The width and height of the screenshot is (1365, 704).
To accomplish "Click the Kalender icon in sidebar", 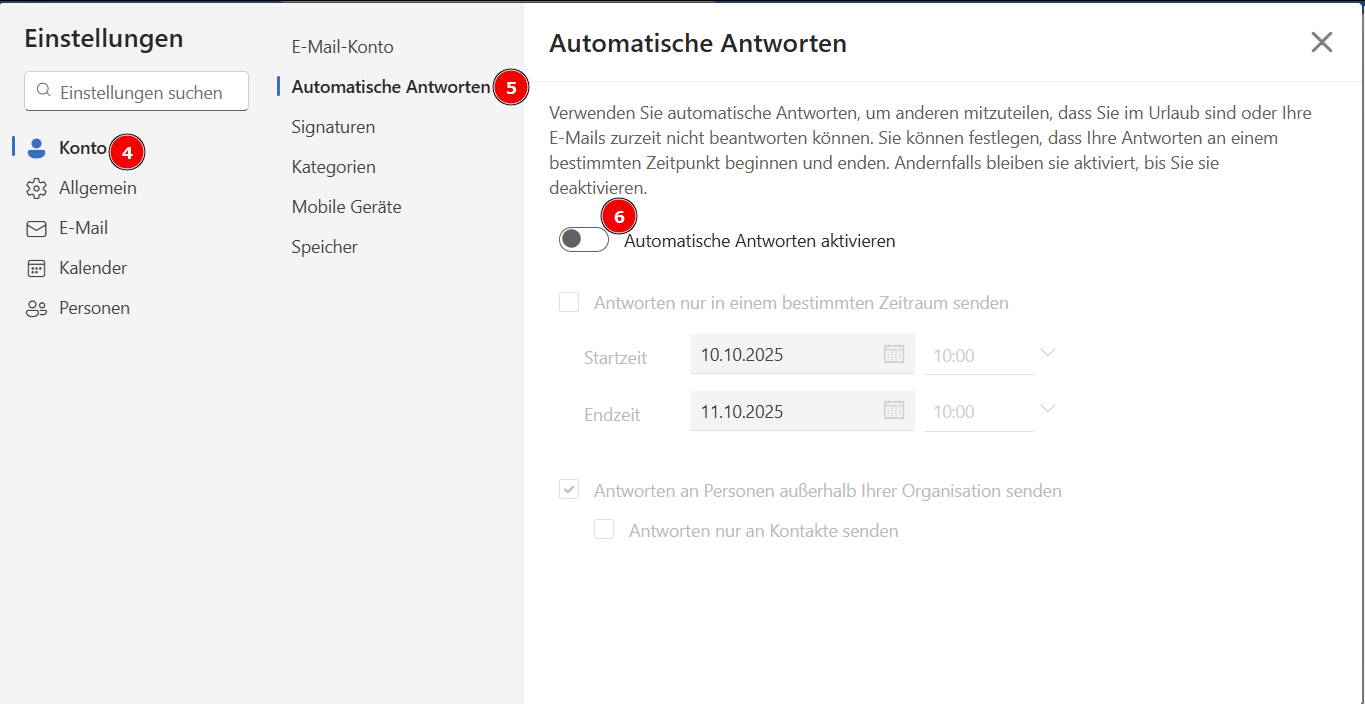I will [37, 268].
